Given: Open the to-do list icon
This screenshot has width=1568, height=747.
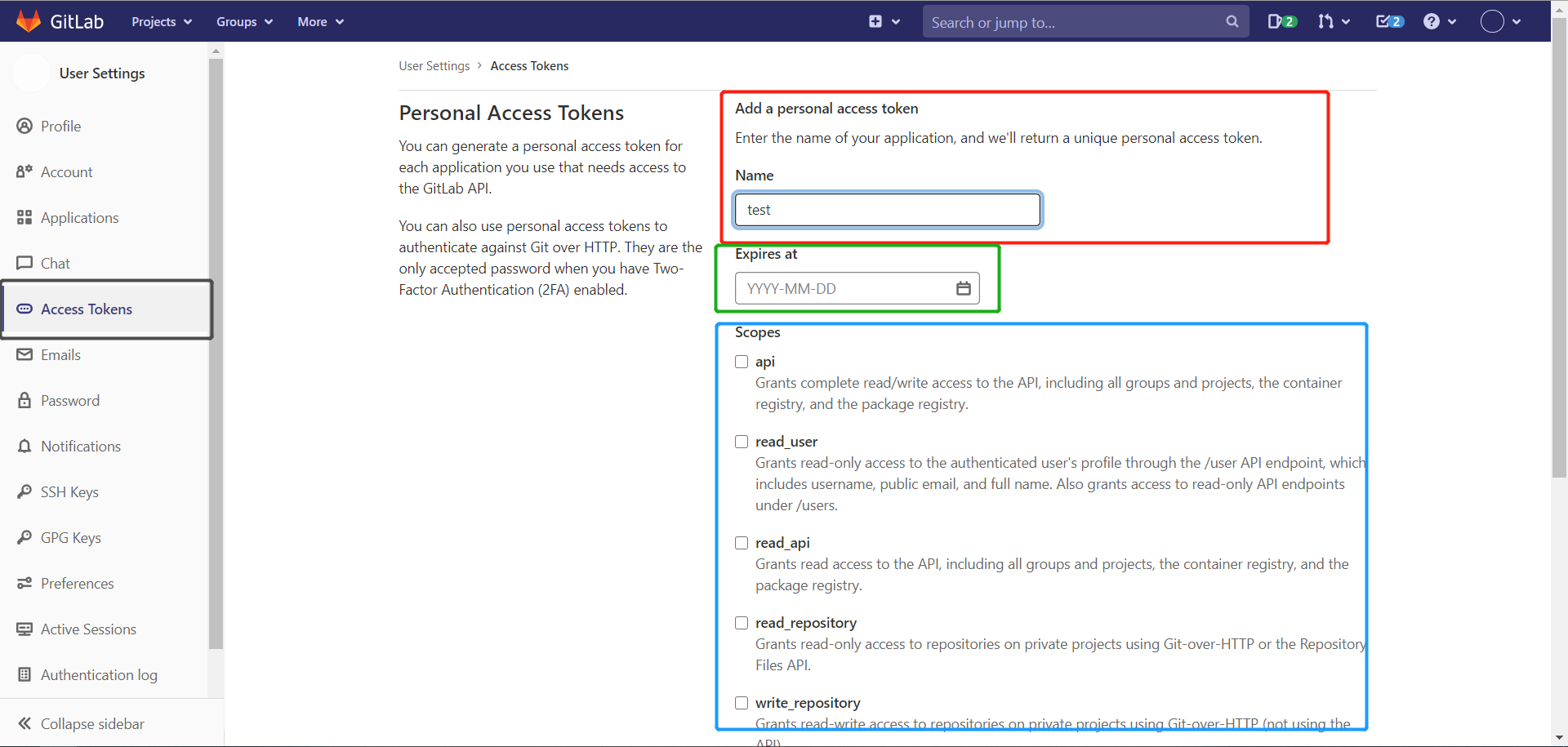Looking at the screenshot, I should [x=1390, y=22].
